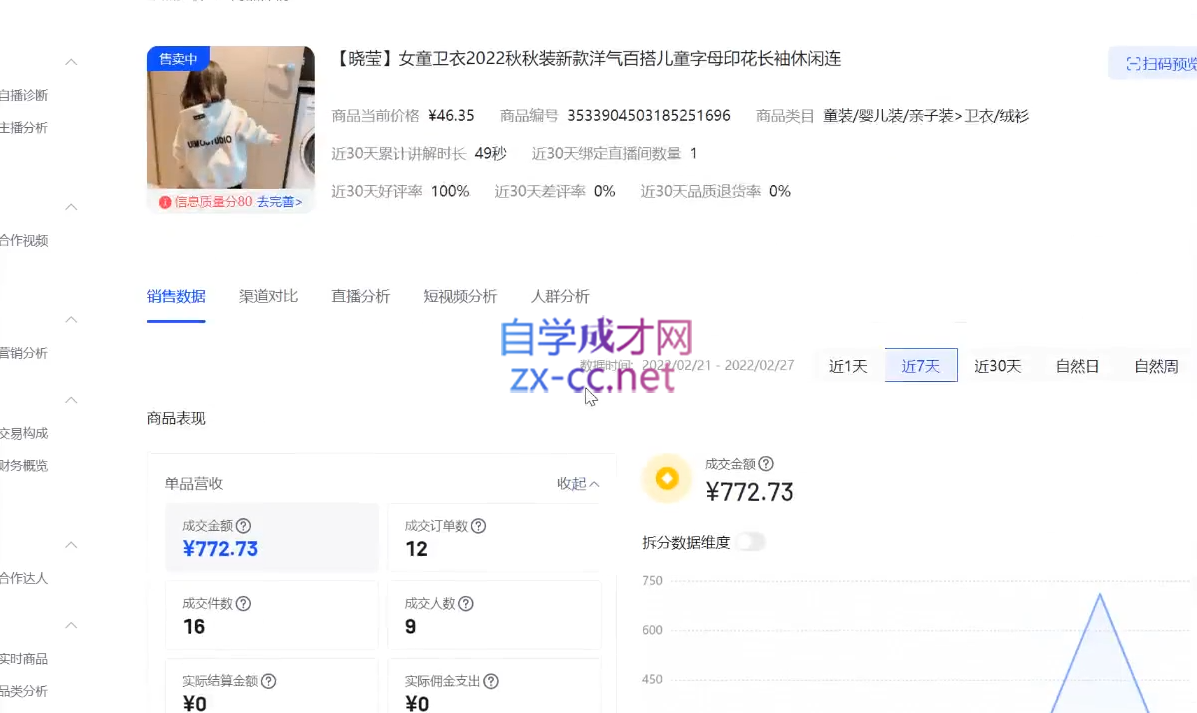Viewport: 1197px width, 713px height.
Task: Select the 近1天 time range
Action: pyautogui.click(x=848, y=366)
